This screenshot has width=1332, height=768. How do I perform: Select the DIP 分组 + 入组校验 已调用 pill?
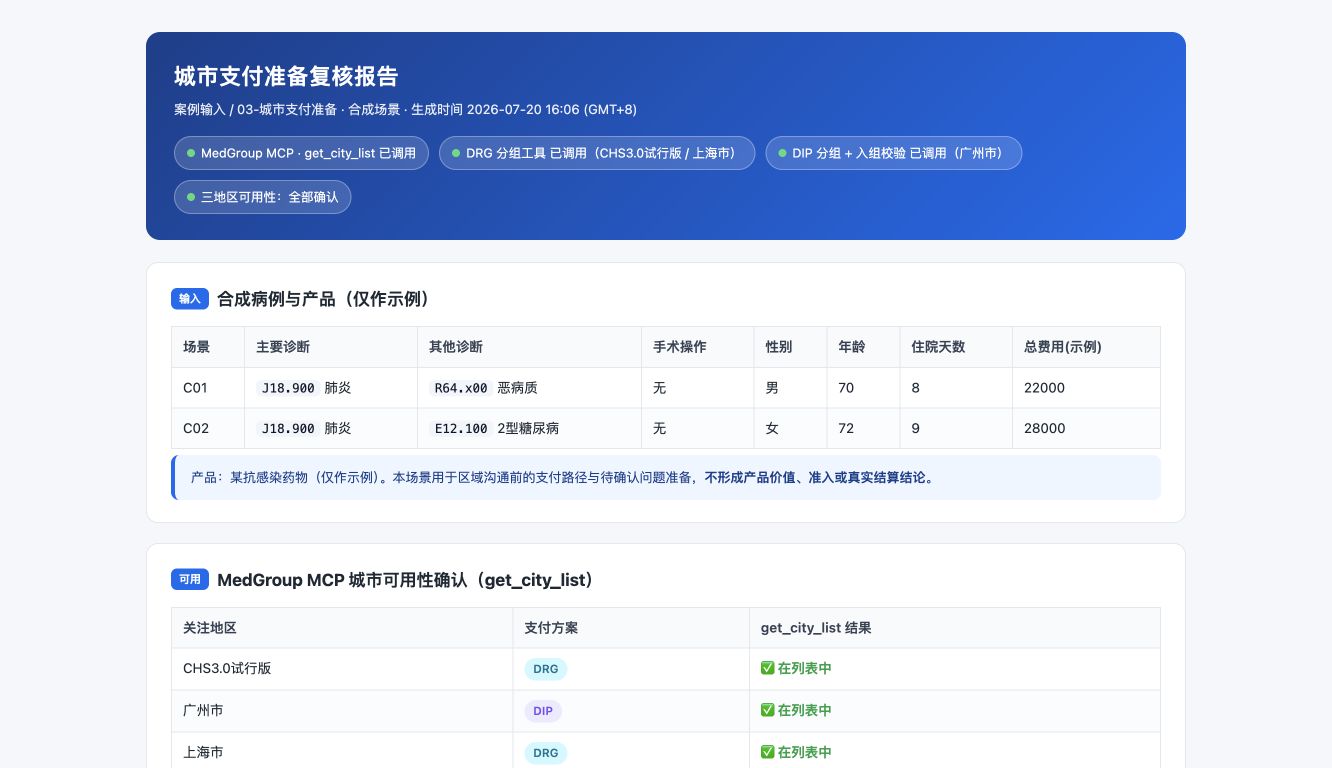(894, 153)
